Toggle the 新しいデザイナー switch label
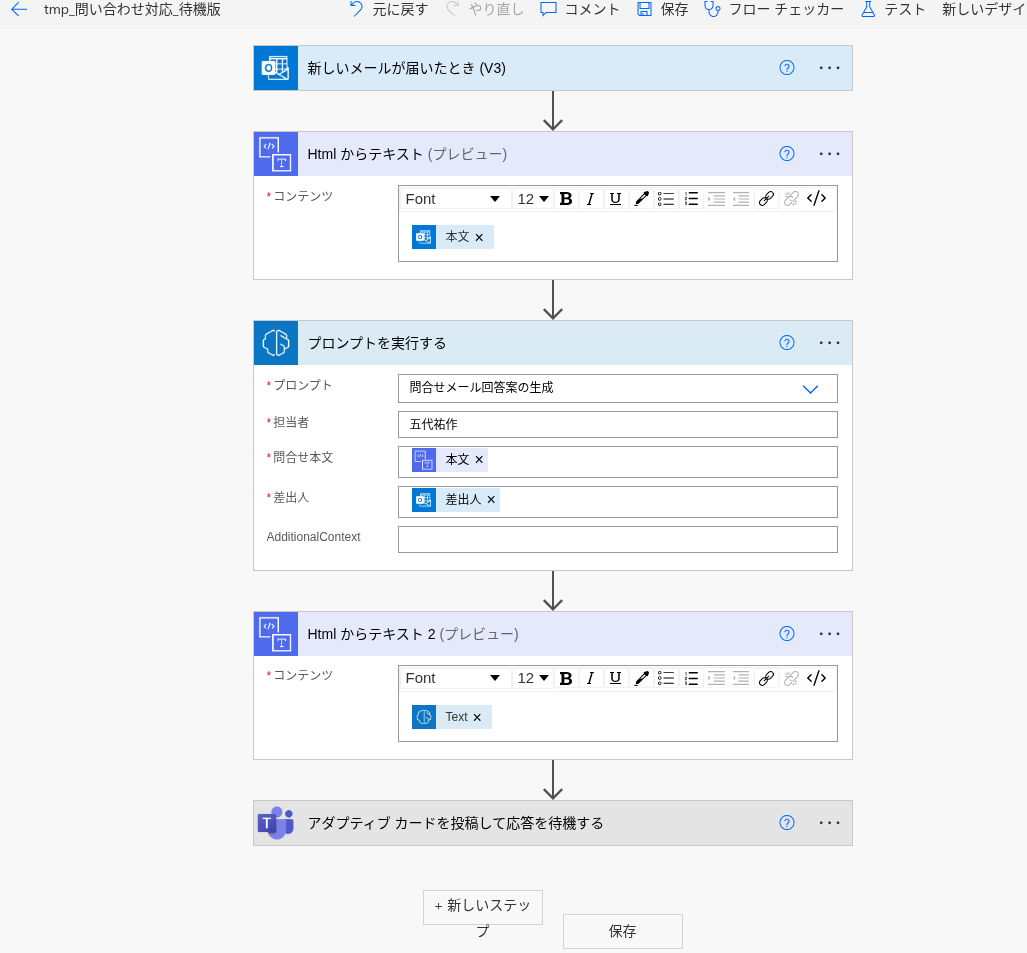Screen dimensions: 1027x953 point(983,9)
